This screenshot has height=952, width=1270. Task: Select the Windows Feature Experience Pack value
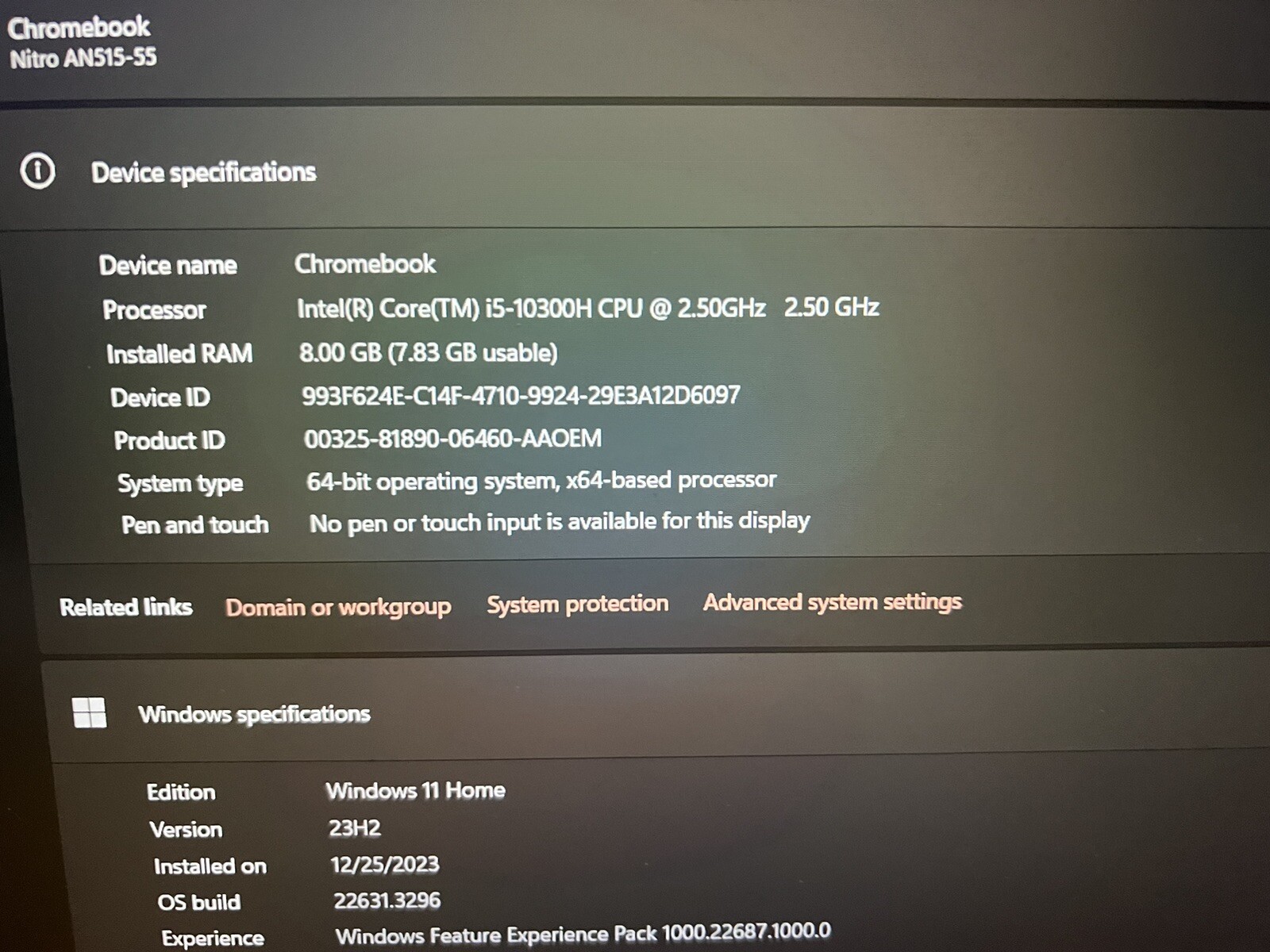pos(583,934)
